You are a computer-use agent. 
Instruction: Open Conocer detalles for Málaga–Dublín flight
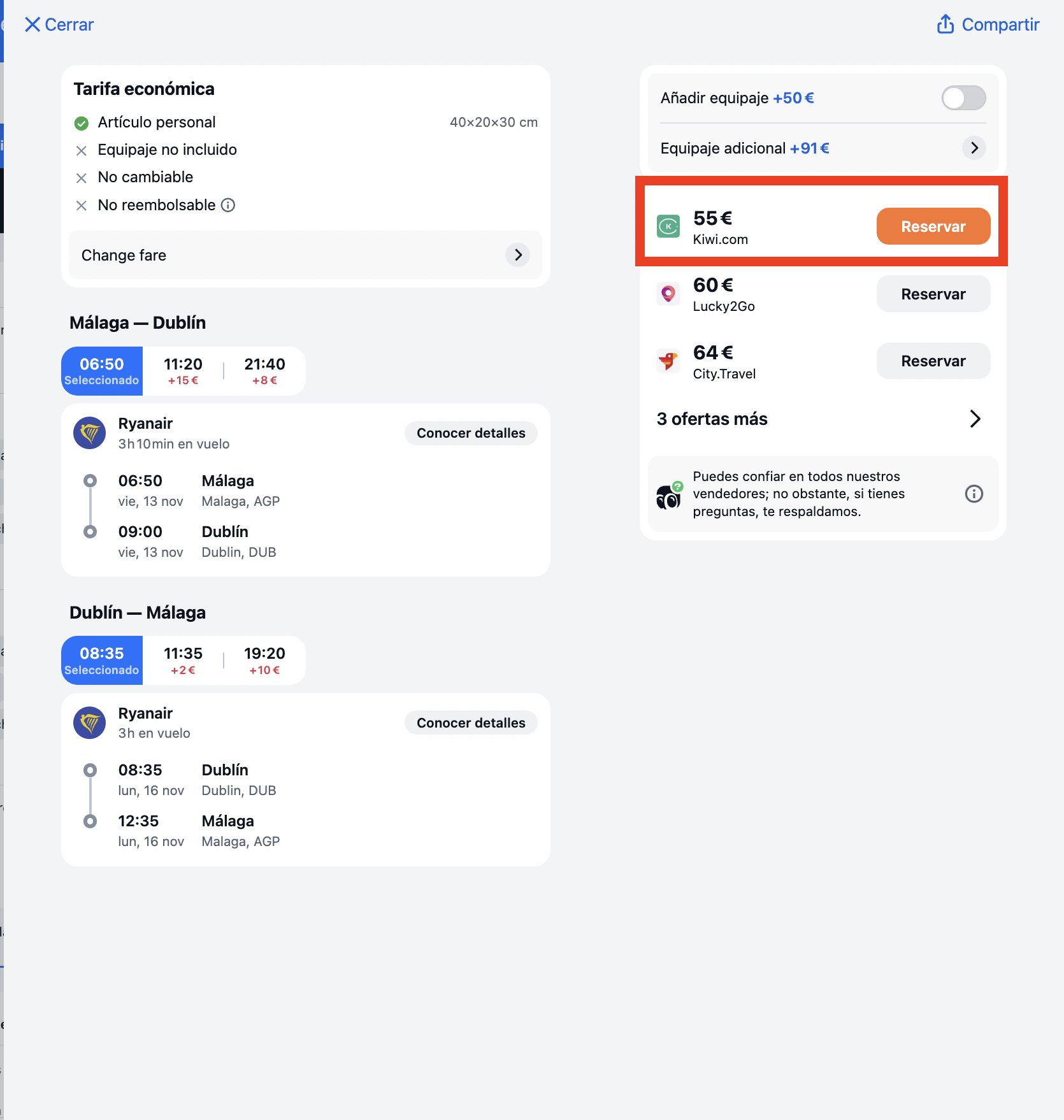pyautogui.click(x=471, y=433)
